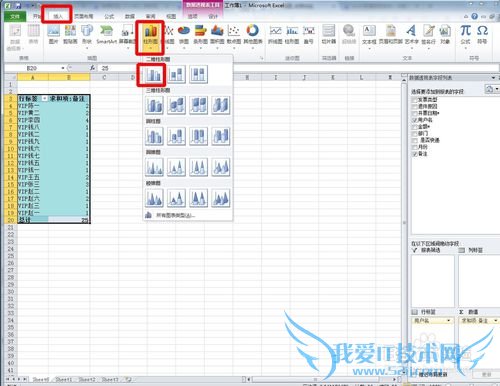
Task: Insert a Line sparkline from the Sparklines group
Action: pos(275,34)
